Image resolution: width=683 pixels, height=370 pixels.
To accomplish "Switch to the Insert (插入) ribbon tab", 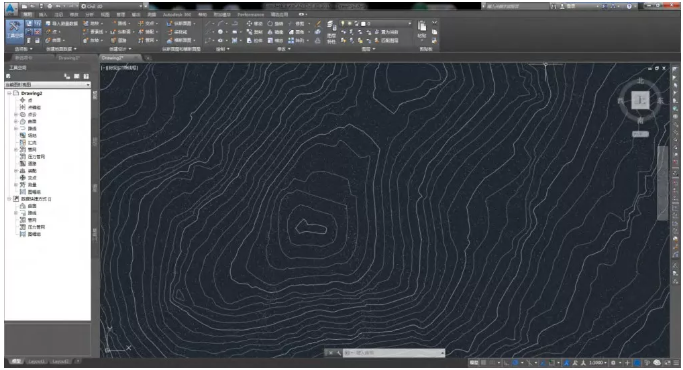I will [43, 14].
